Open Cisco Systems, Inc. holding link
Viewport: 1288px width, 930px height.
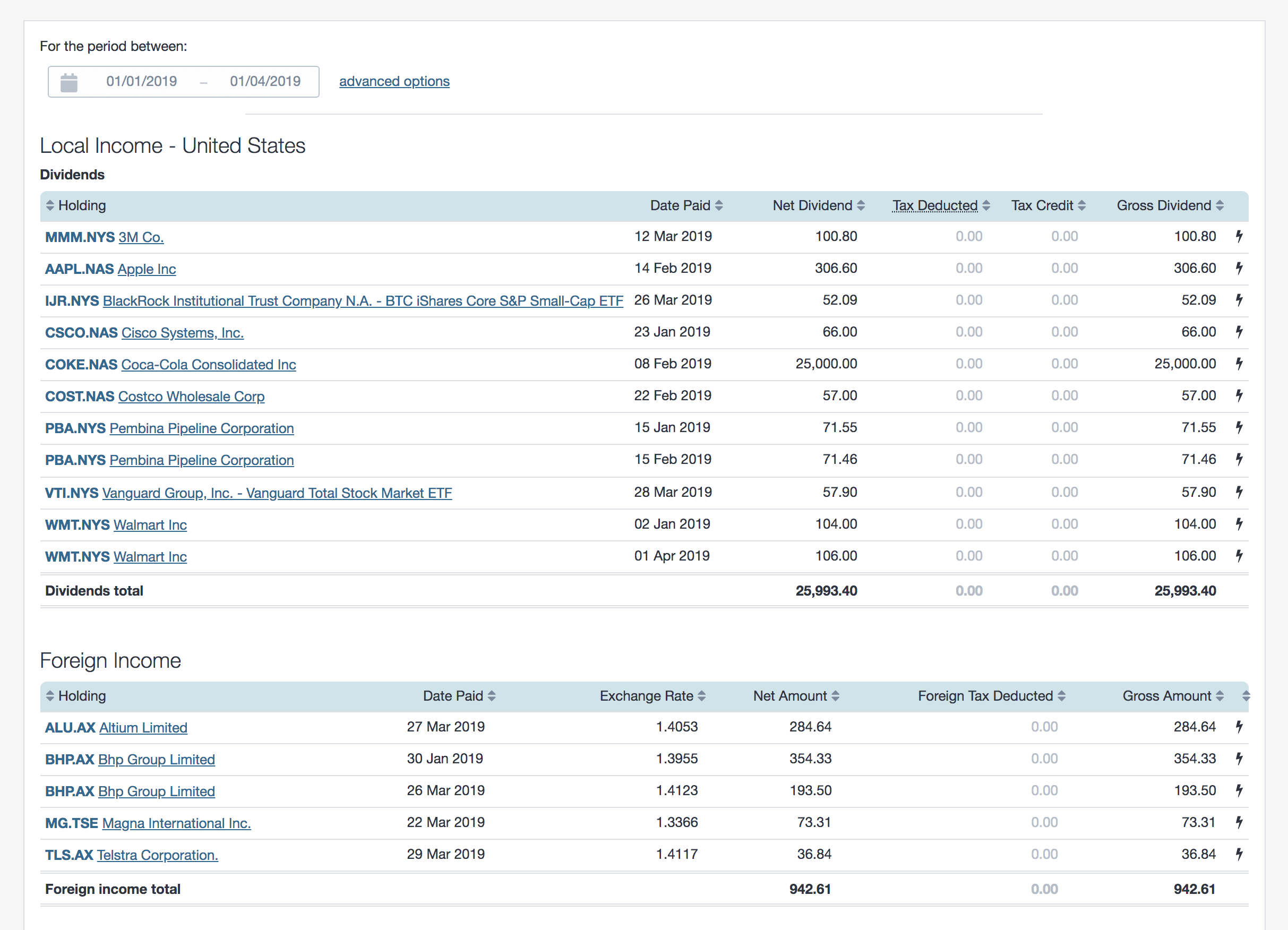pos(182,333)
